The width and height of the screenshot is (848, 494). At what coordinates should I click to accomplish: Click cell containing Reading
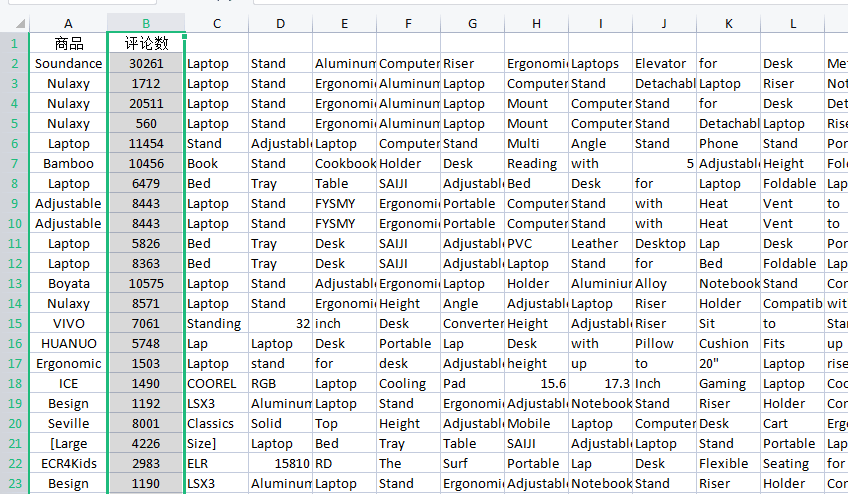click(x=536, y=163)
